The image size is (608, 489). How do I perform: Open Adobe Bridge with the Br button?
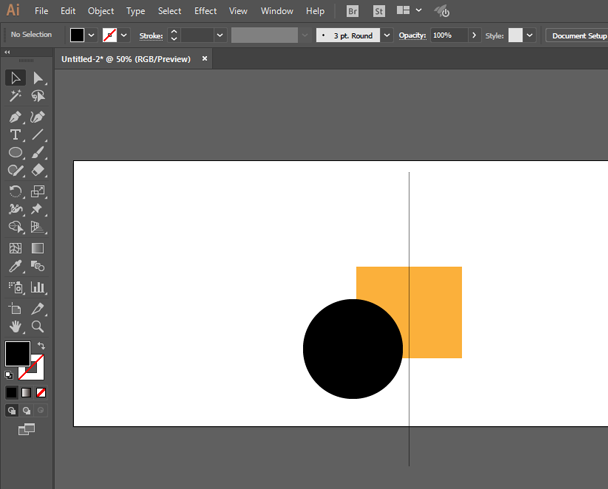(x=353, y=11)
